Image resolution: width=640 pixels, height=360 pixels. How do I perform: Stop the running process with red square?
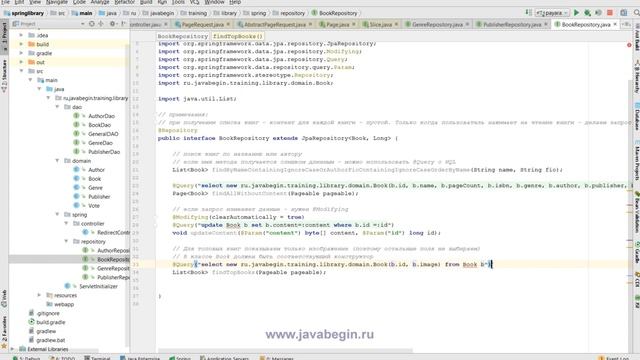pos(610,13)
